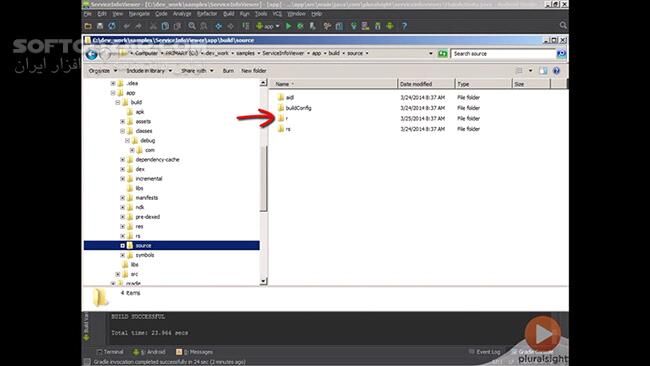Click the Open folder toolbar icon

pyautogui.click(x=88, y=26)
